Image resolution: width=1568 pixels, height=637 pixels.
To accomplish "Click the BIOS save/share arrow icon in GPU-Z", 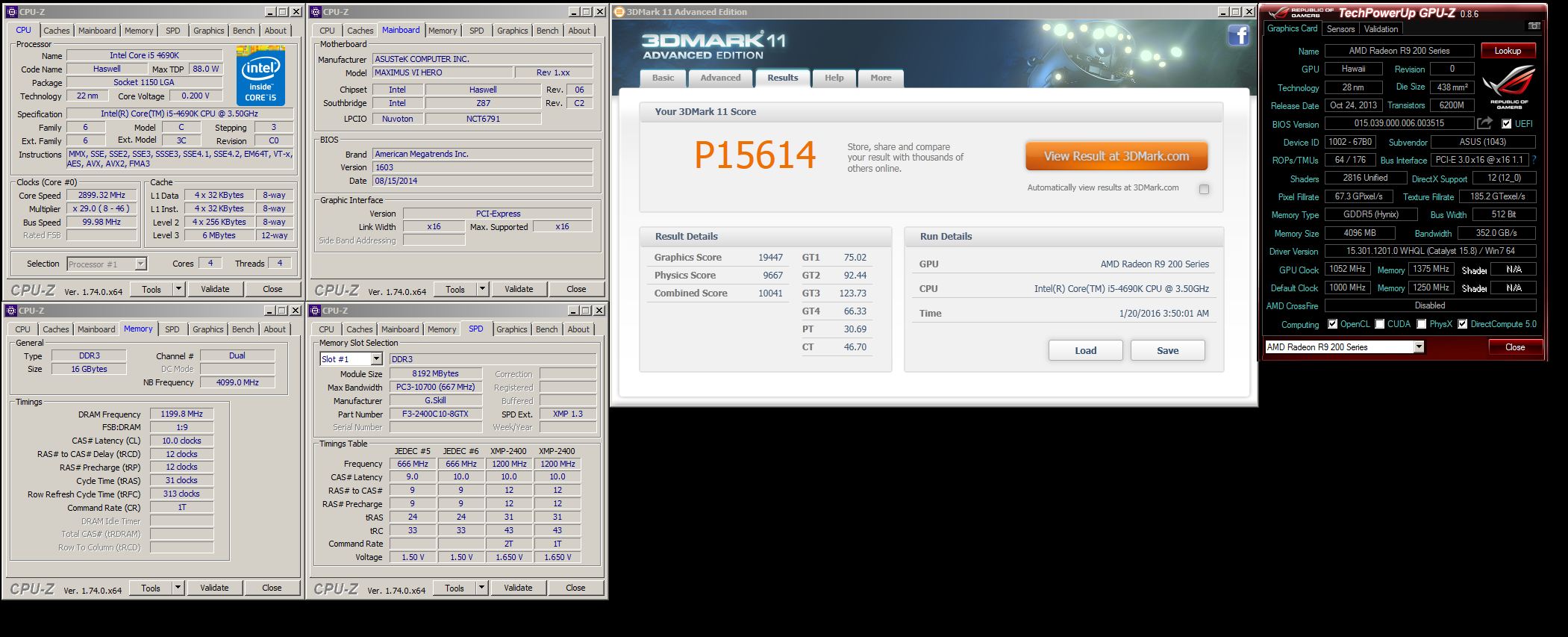I will pyautogui.click(x=1484, y=123).
